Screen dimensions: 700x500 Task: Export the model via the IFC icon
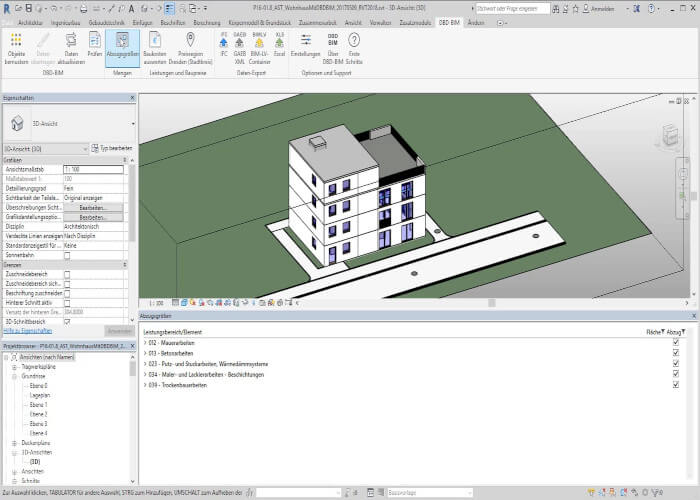pyautogui.click(x=224, y=45)
